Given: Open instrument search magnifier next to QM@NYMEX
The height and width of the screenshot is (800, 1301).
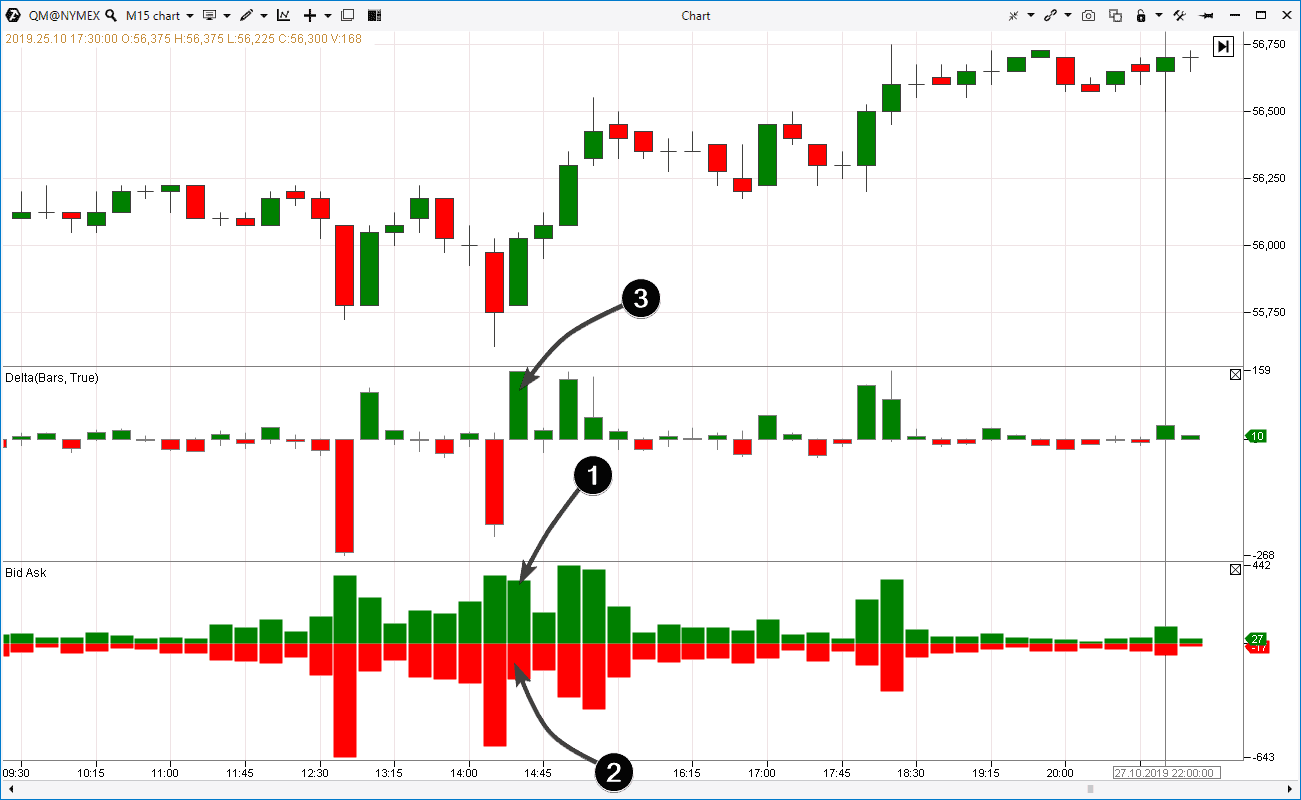Looking at the screenshot, I should point(111,15).
